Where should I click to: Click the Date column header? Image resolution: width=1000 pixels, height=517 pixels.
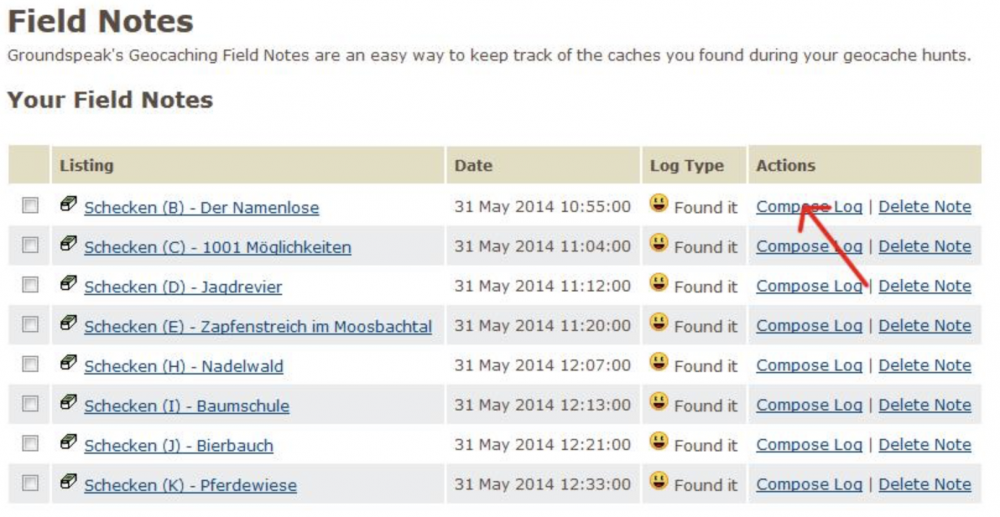coord(473,166)
